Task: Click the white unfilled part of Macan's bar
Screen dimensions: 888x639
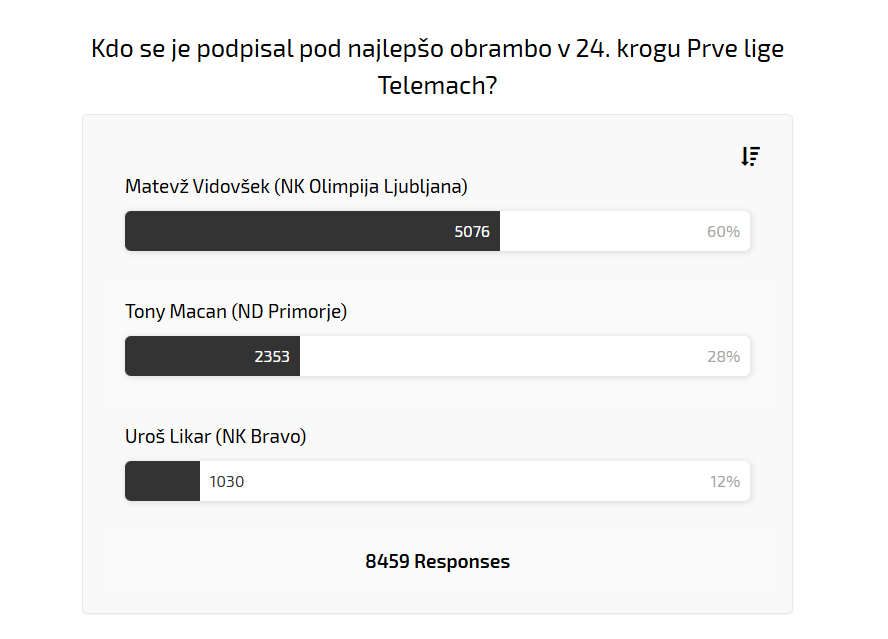Action: (x=500, y=356)
